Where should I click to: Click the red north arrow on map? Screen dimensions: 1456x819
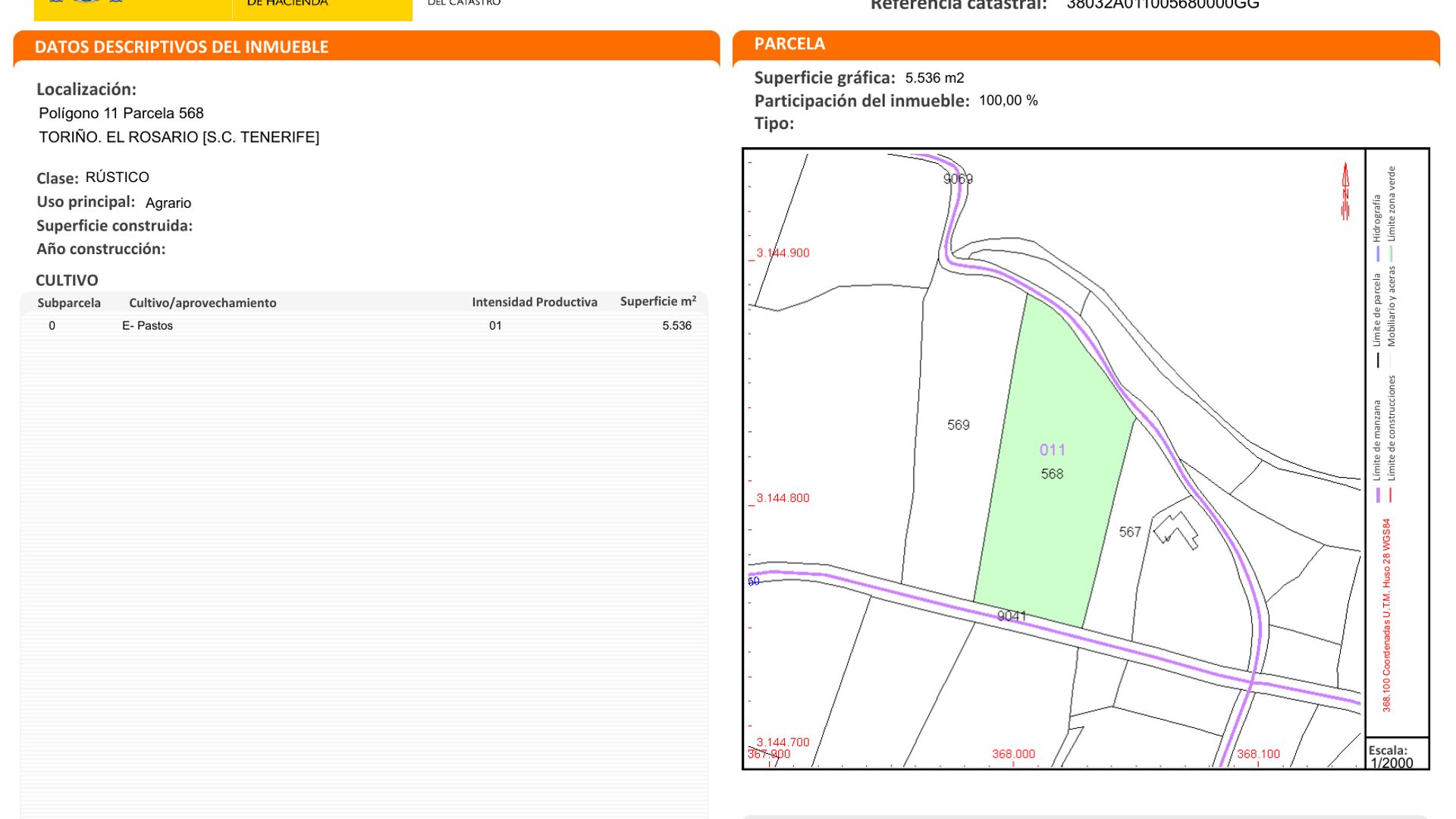1345,192
